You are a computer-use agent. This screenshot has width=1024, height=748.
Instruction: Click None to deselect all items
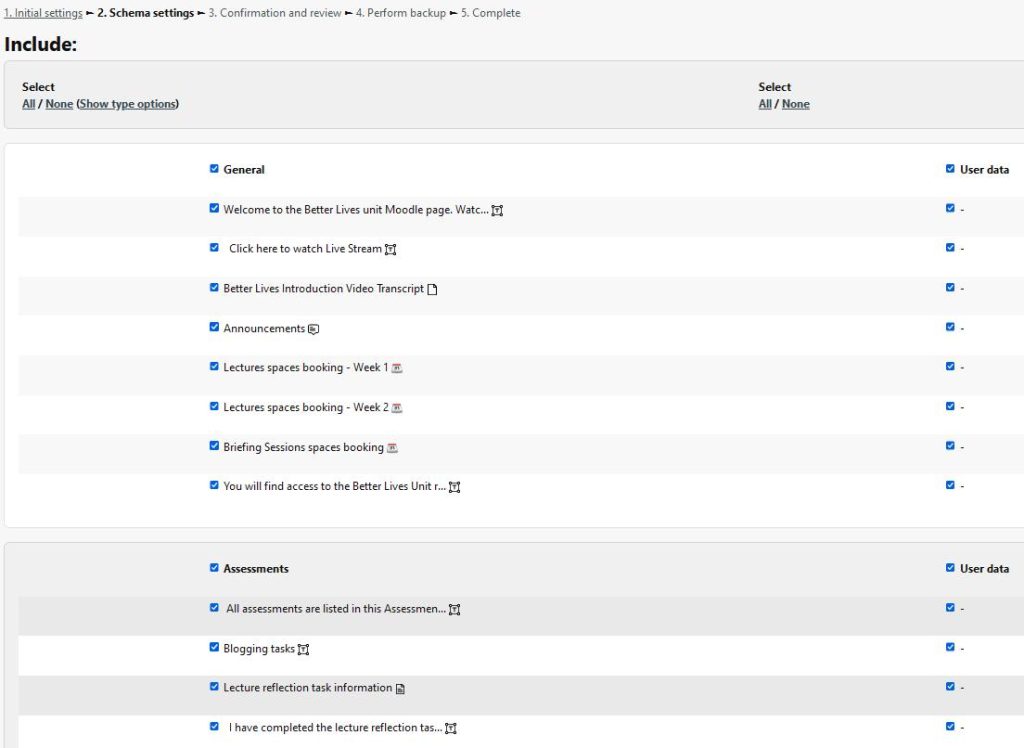pos(58,103)
